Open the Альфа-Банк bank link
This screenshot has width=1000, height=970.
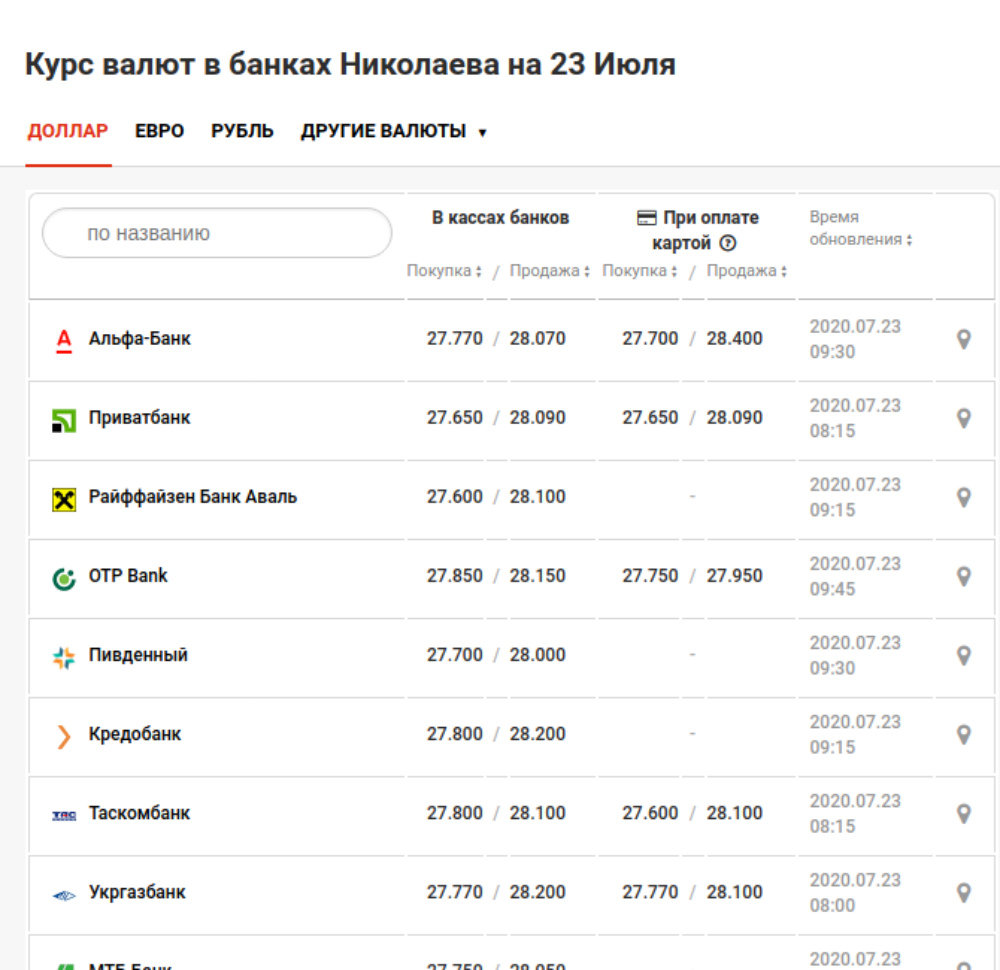coord(139,339)
